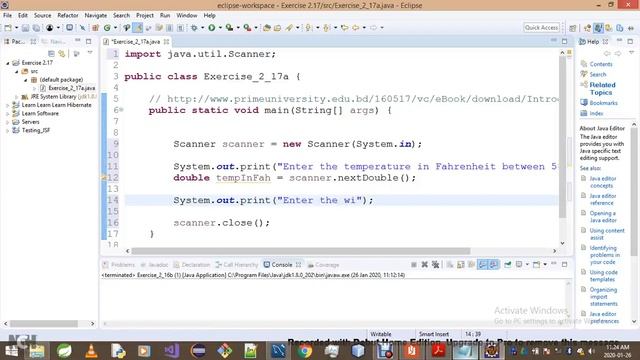Click the Help panel vertical scrollbar

[x=633, y=192]
